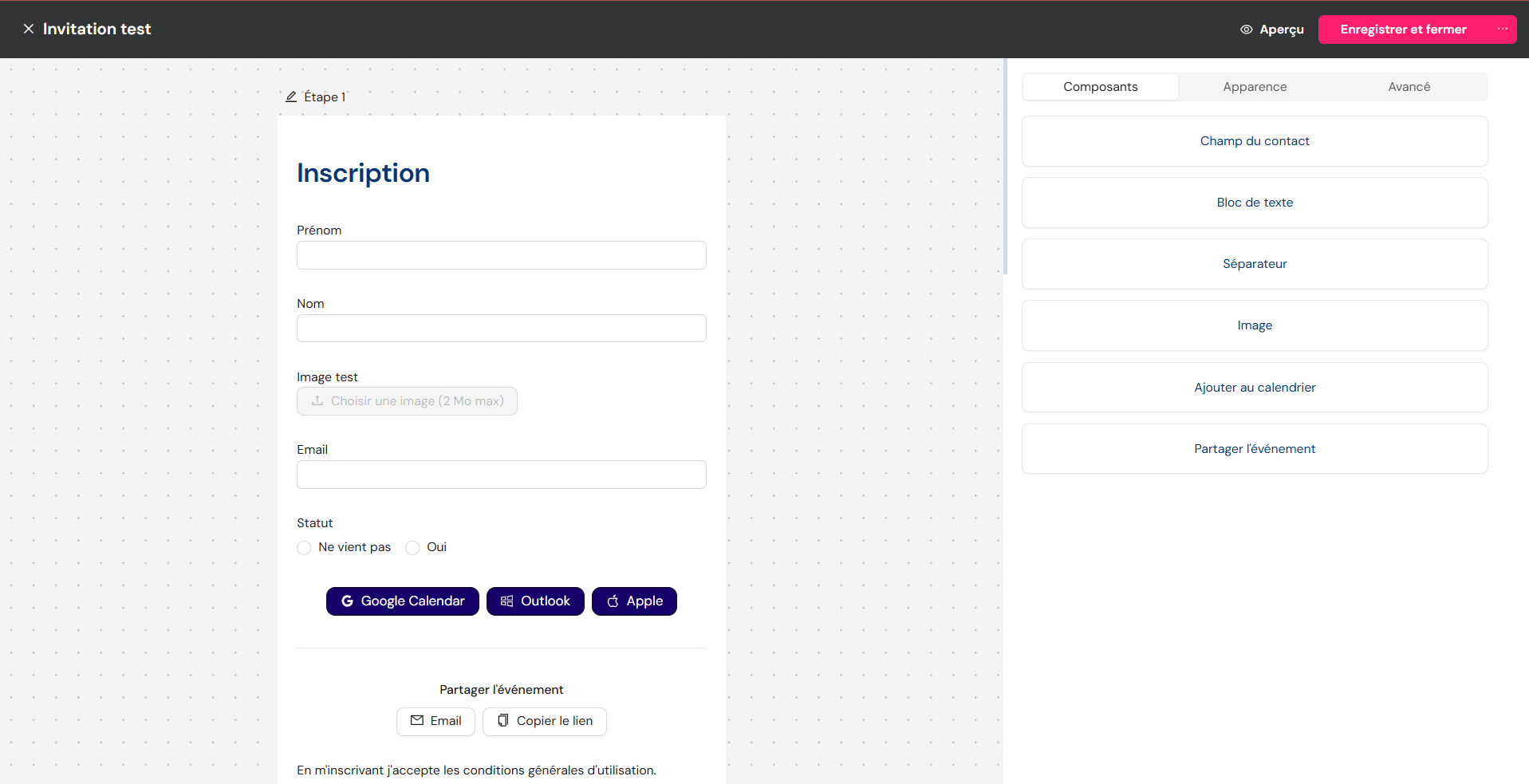Click the Copier le lien button
The height and width of the screenshot is (784, 1529).
tap(545, 721)
